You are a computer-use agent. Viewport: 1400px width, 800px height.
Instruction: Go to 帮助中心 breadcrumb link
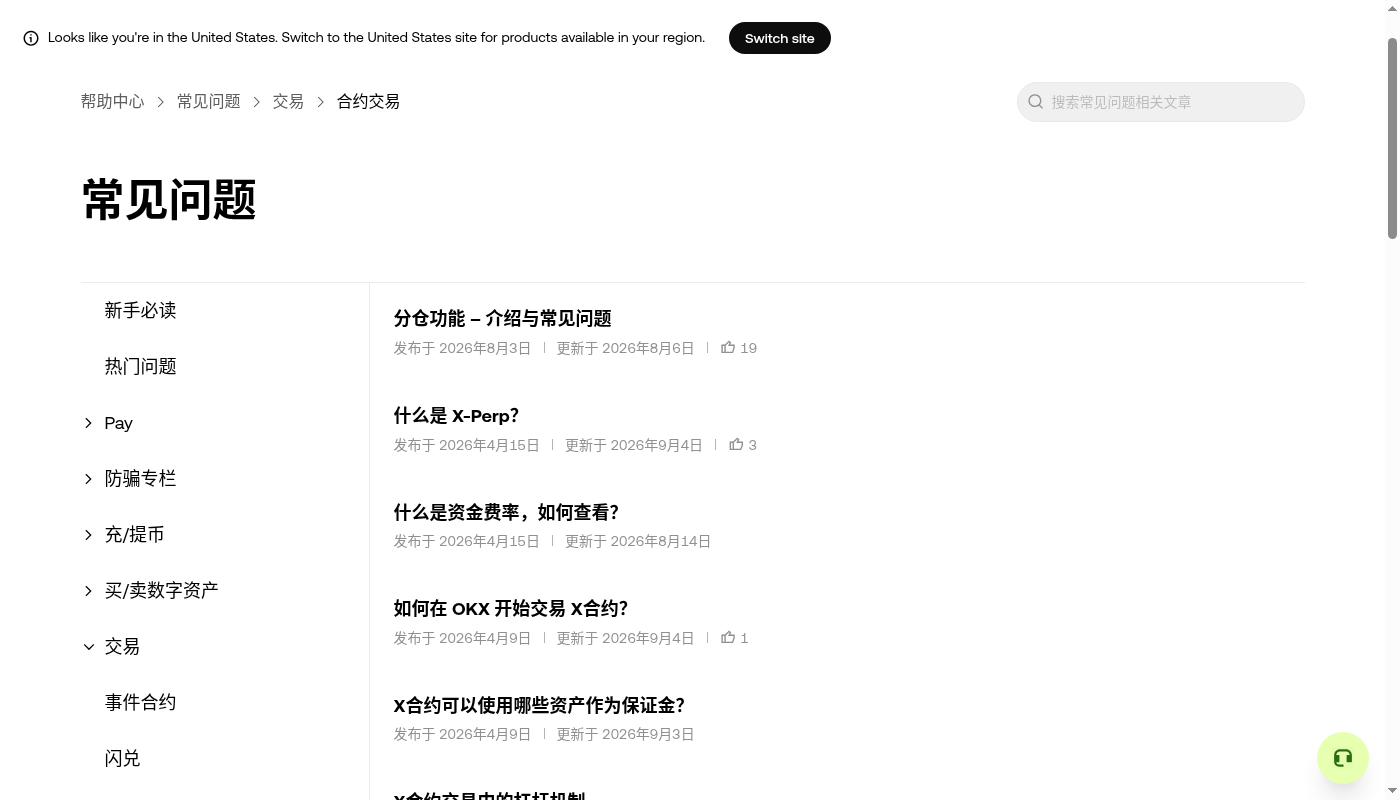pos(112,101)
